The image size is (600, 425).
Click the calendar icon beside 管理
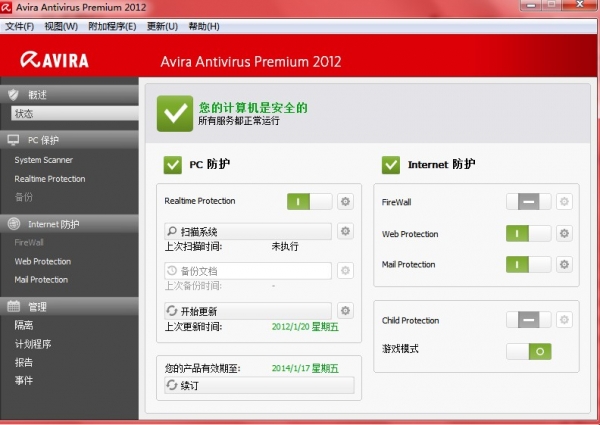14,306
